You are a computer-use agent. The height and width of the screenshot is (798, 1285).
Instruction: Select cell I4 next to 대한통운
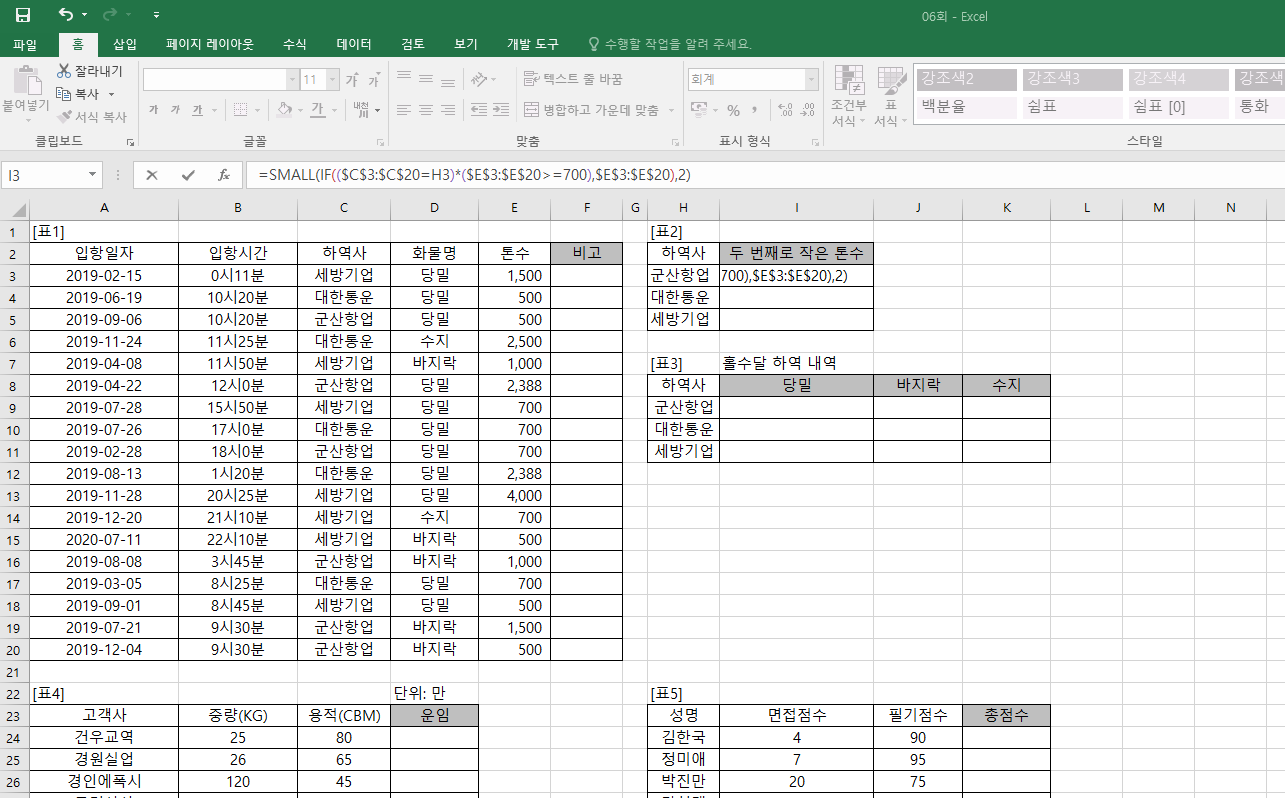point(796,297)
